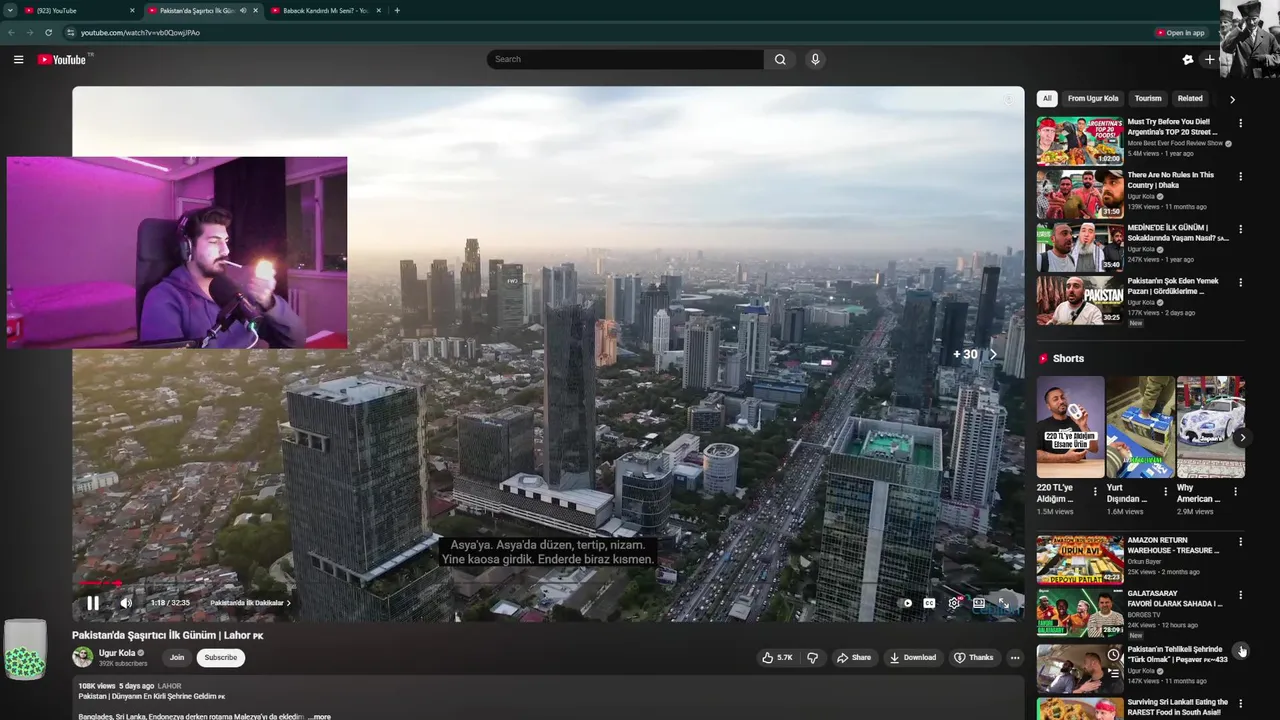Open options for 'Must Try Before You Die' video
This screenshot has height=720, width=1280.
point(1240,123)
